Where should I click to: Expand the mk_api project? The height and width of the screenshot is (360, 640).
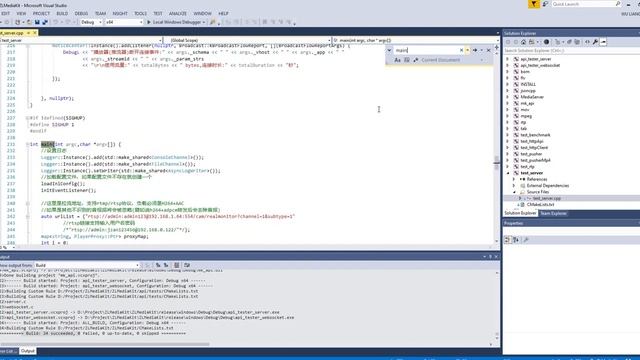pyautogui.click(x=508, y=104)
